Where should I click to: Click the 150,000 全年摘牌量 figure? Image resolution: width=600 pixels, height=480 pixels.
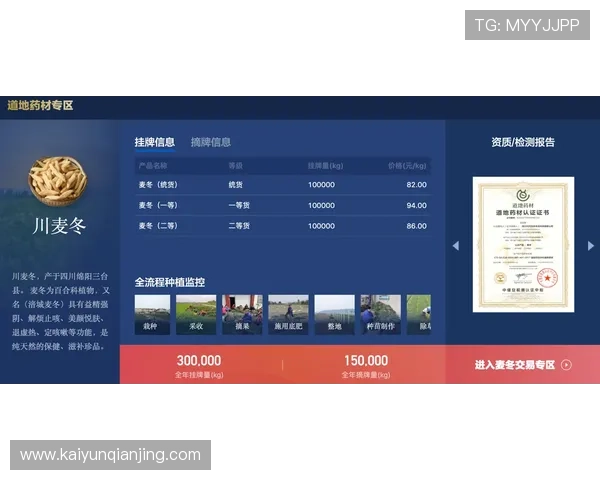tap(366, 361)
